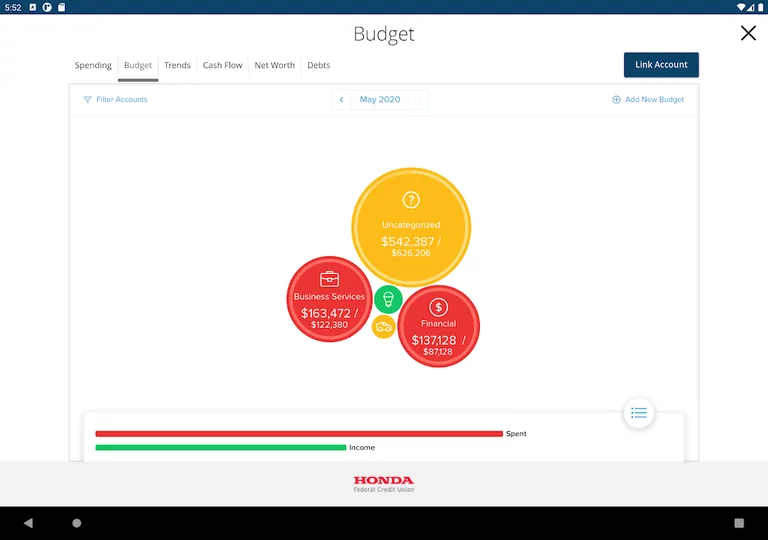The width and height of the screenshot is (768, 540).
Task: Click the red Spent progress bar
Action: click(x=298, y=434)
